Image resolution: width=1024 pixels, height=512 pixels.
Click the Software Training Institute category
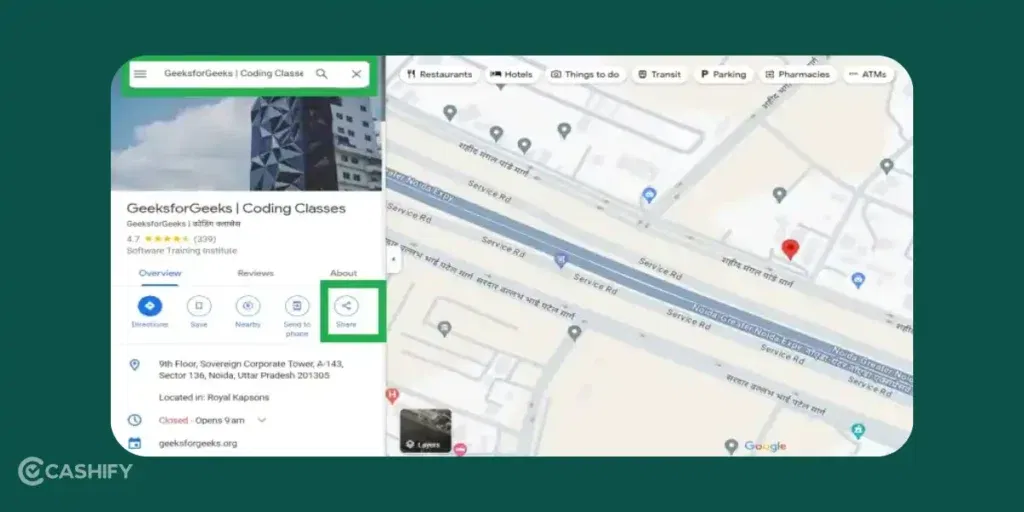(182, 251)
